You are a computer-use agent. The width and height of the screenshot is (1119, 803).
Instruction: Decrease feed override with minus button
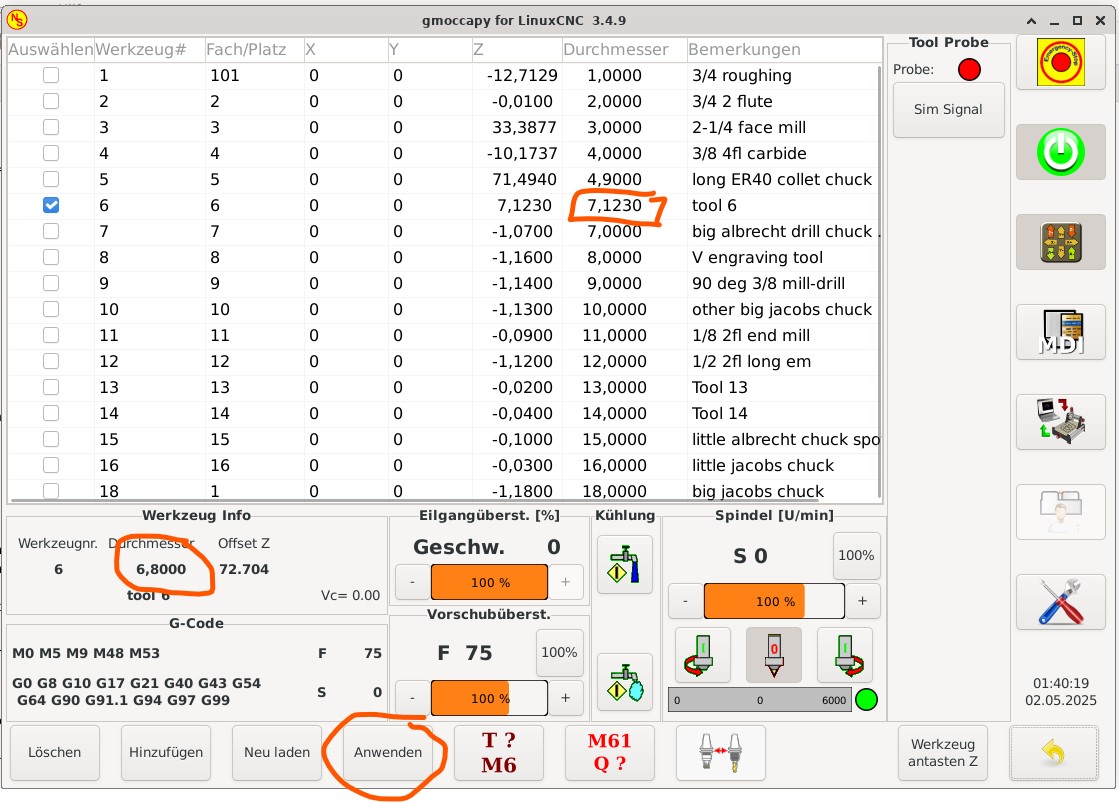(x=412, y=698)
